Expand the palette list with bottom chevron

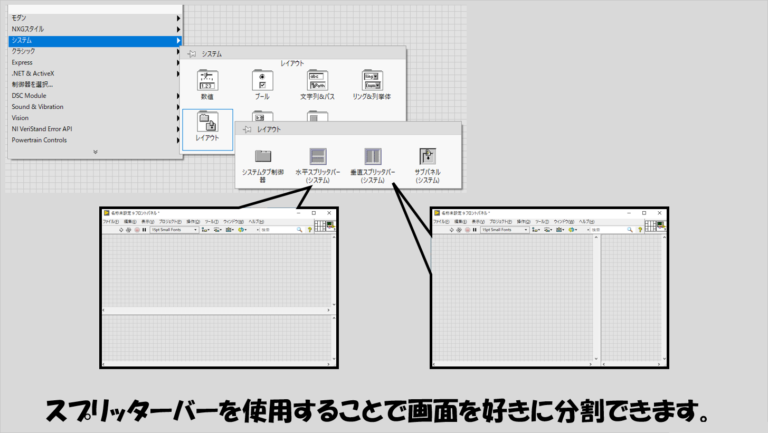[95, 153]
